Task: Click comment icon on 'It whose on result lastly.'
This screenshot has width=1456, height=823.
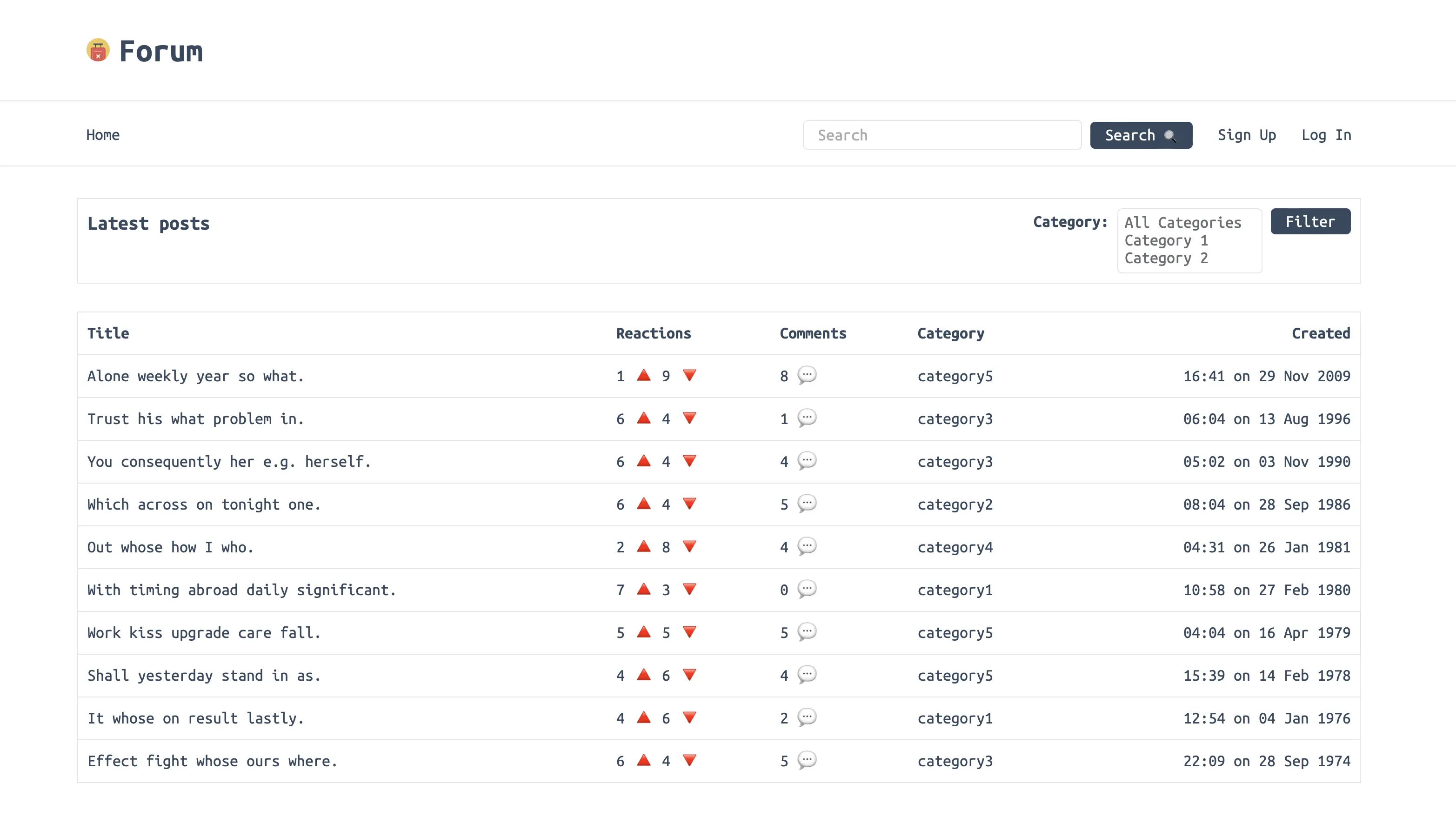Action: (x=807, y=717)
